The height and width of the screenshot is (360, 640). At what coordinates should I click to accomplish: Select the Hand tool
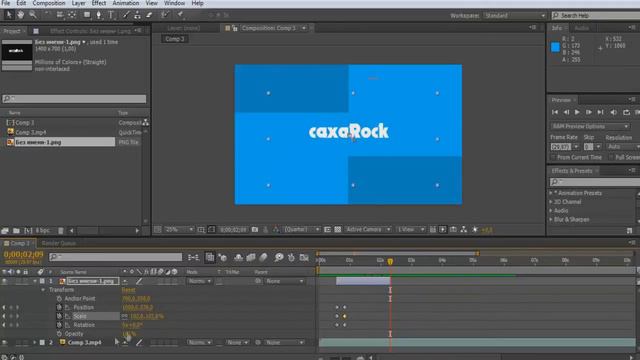(x=20, y=15)
